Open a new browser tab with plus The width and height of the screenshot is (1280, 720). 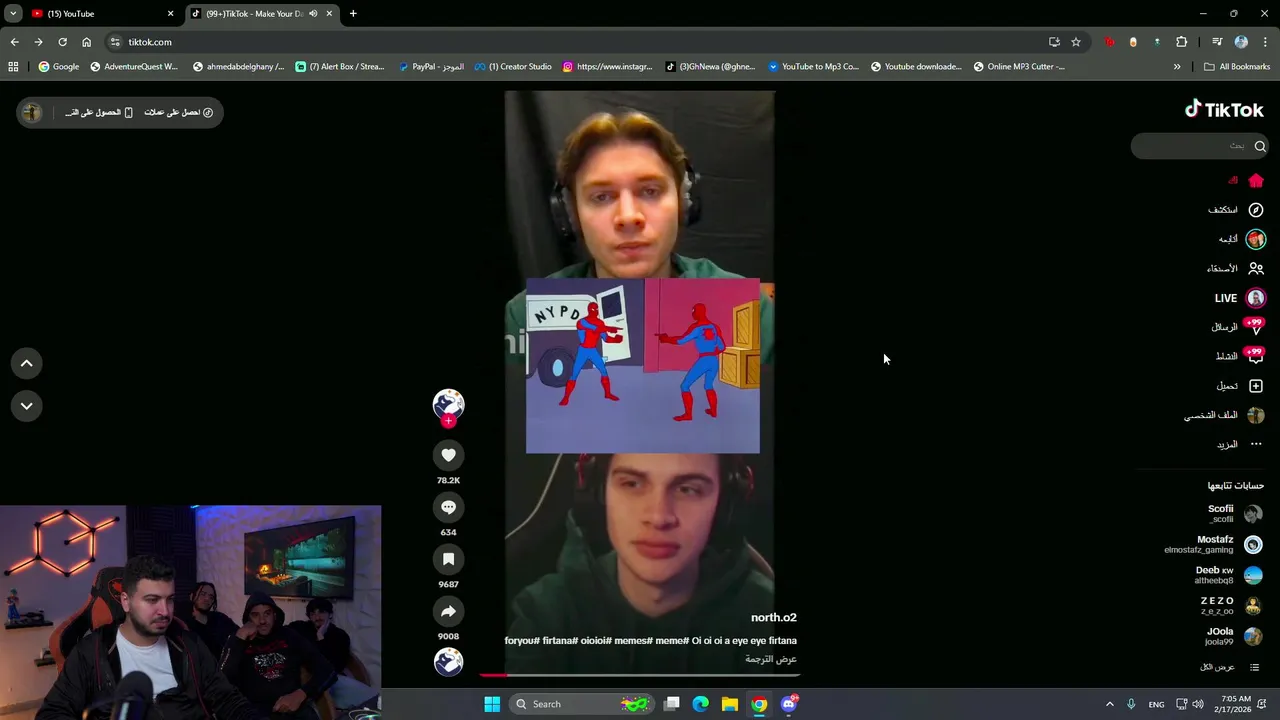point(353,14)
